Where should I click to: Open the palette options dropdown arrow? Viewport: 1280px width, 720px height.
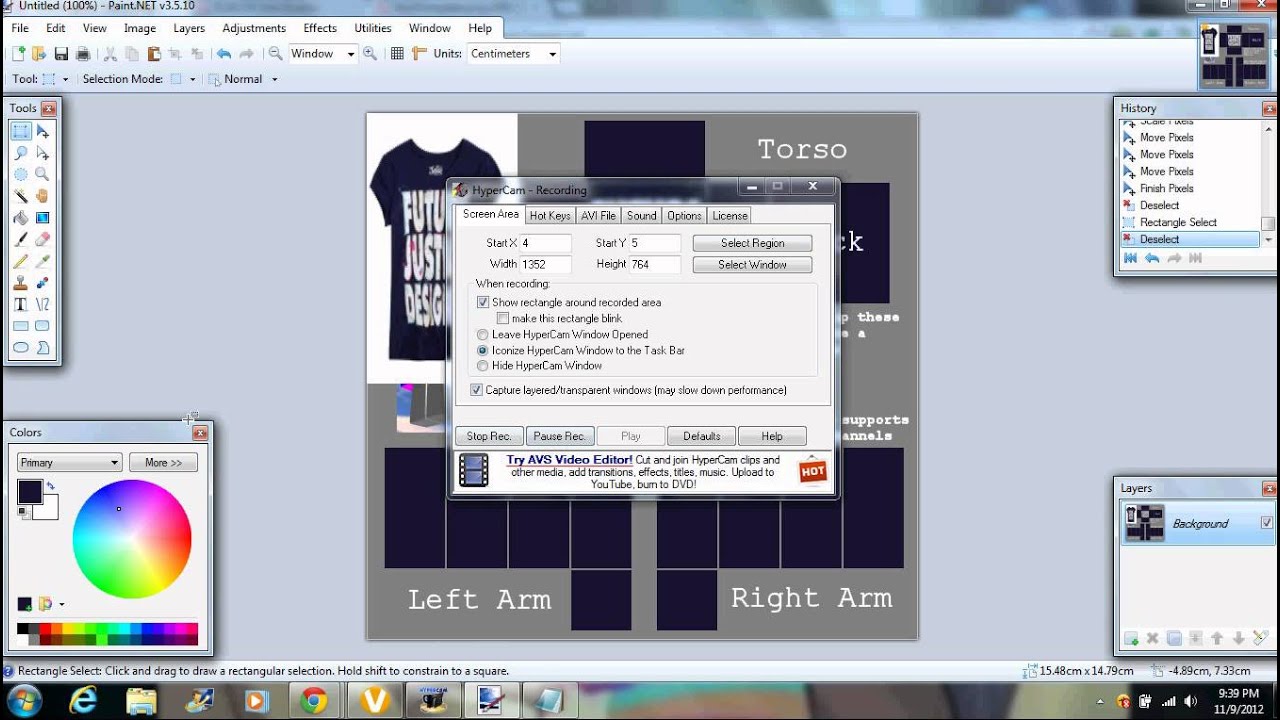(61, 605)
